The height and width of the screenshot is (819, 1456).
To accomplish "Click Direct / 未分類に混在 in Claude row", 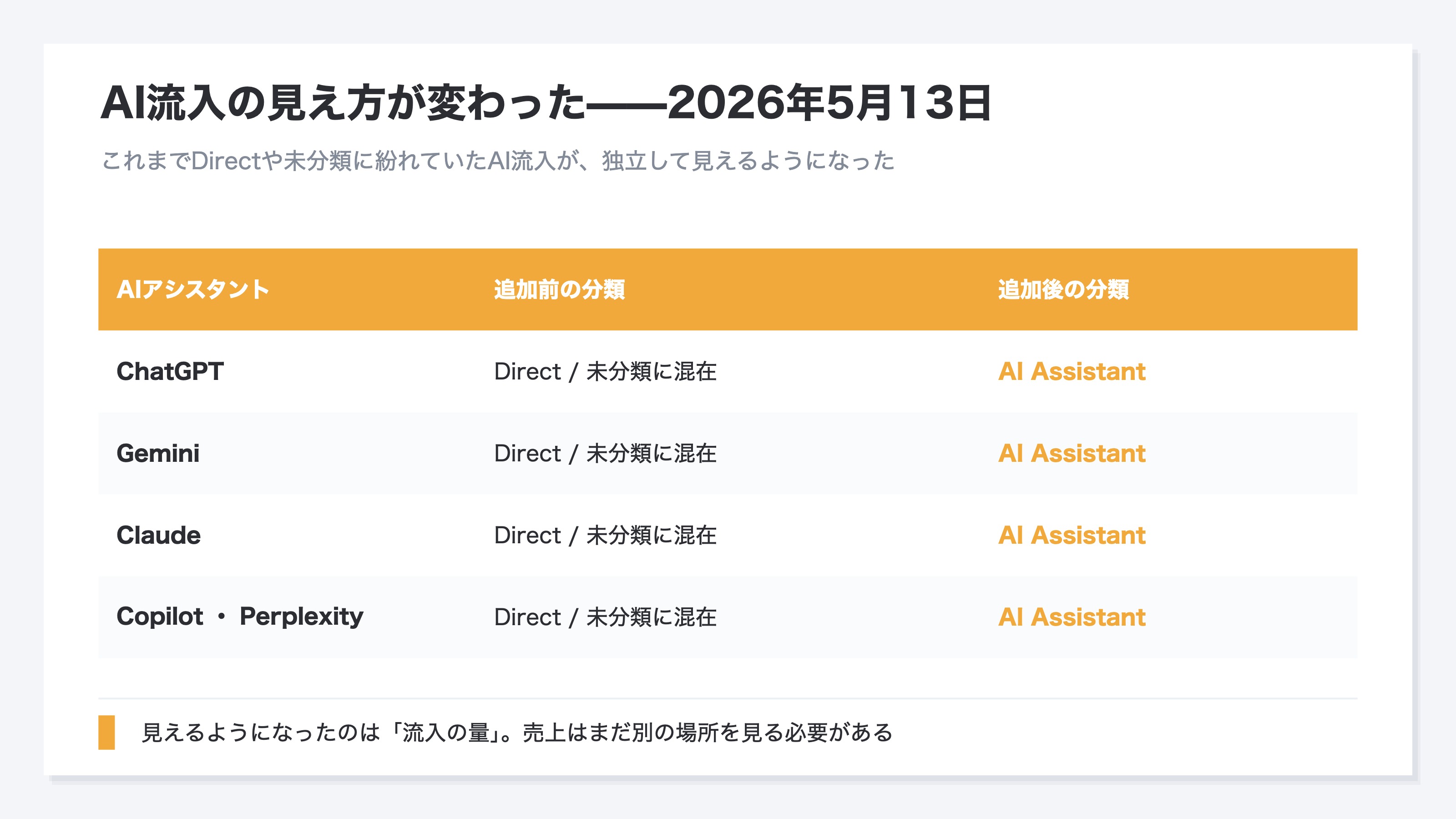I will pyautogui.click(x=605, y=535).
